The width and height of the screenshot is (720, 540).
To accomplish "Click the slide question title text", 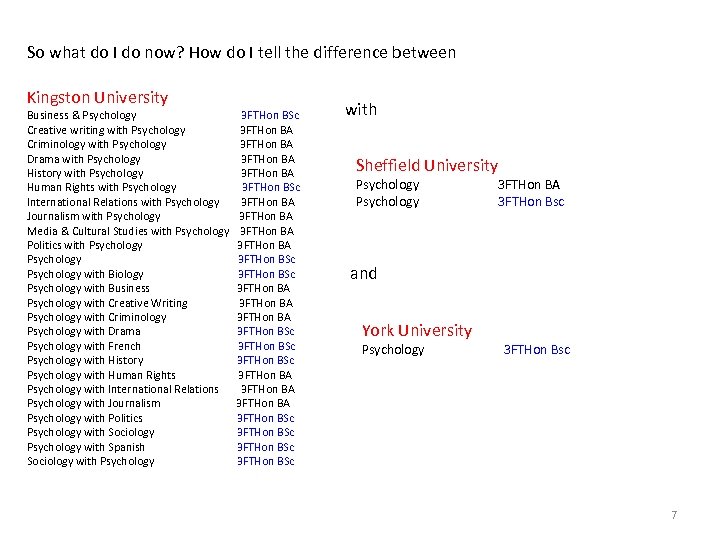I will [x=241, y=52].
